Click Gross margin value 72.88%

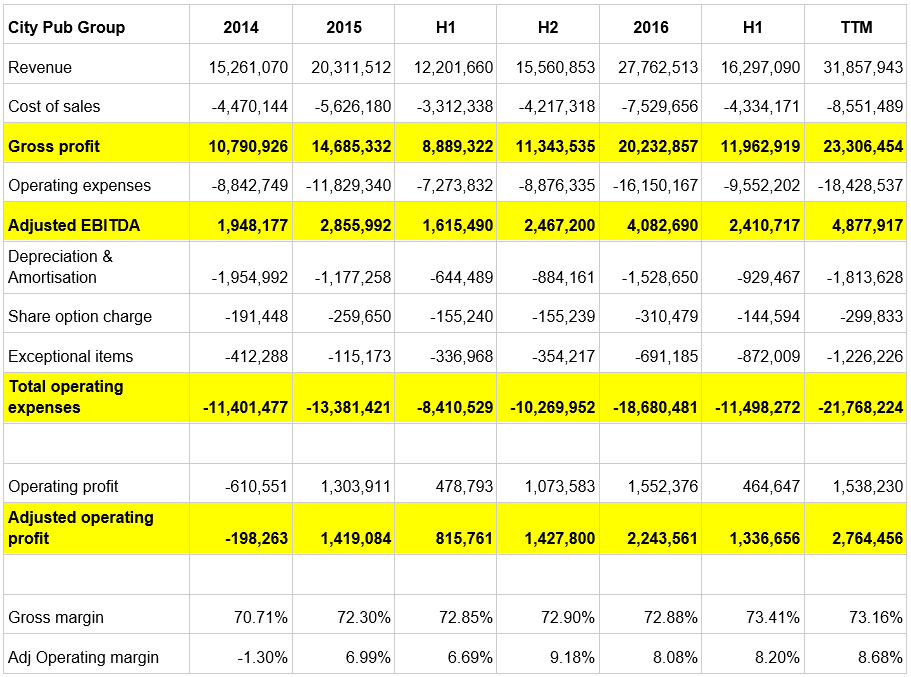(x=670, y=617)
